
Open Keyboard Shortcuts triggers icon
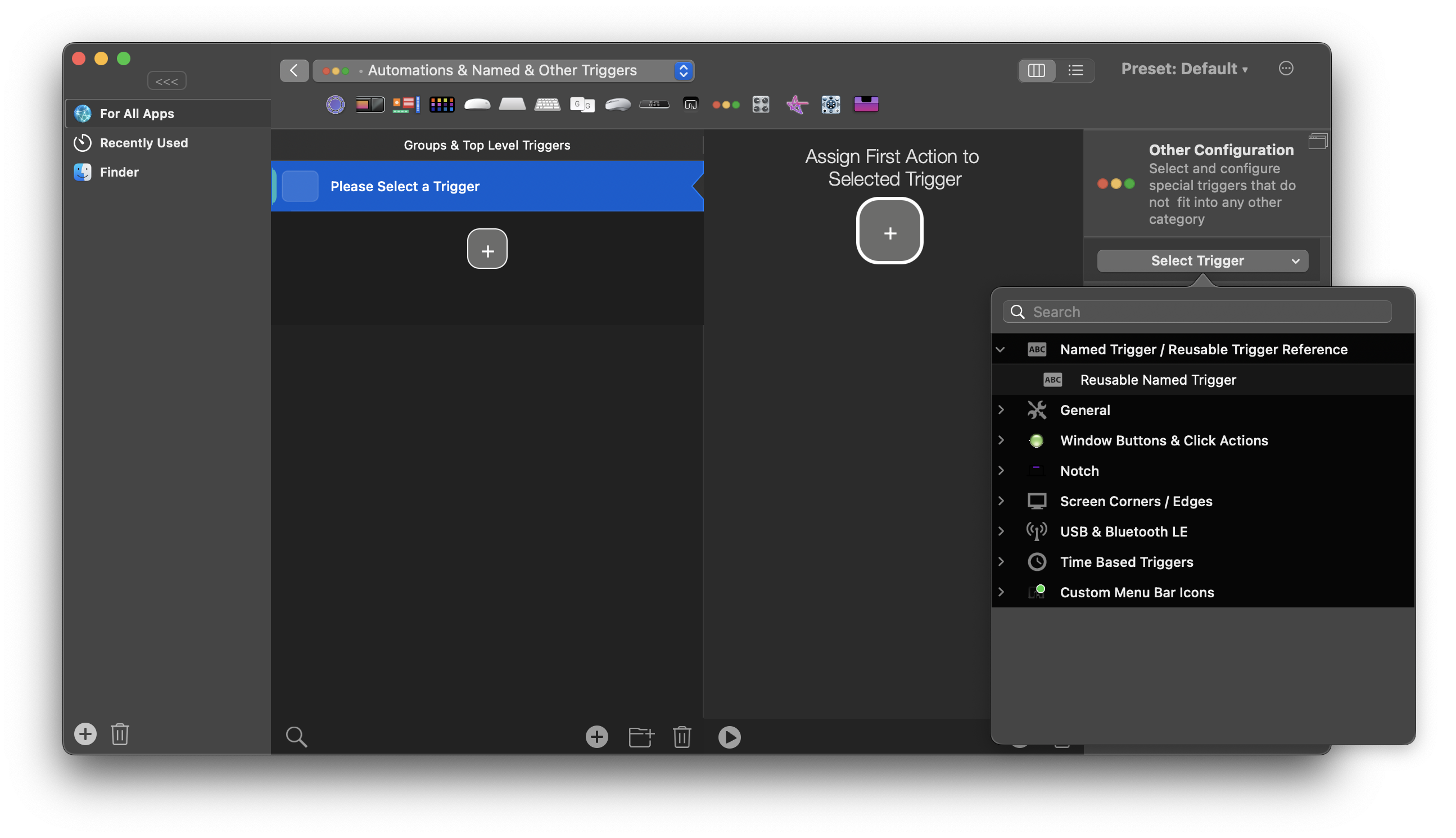click(547, 104)
